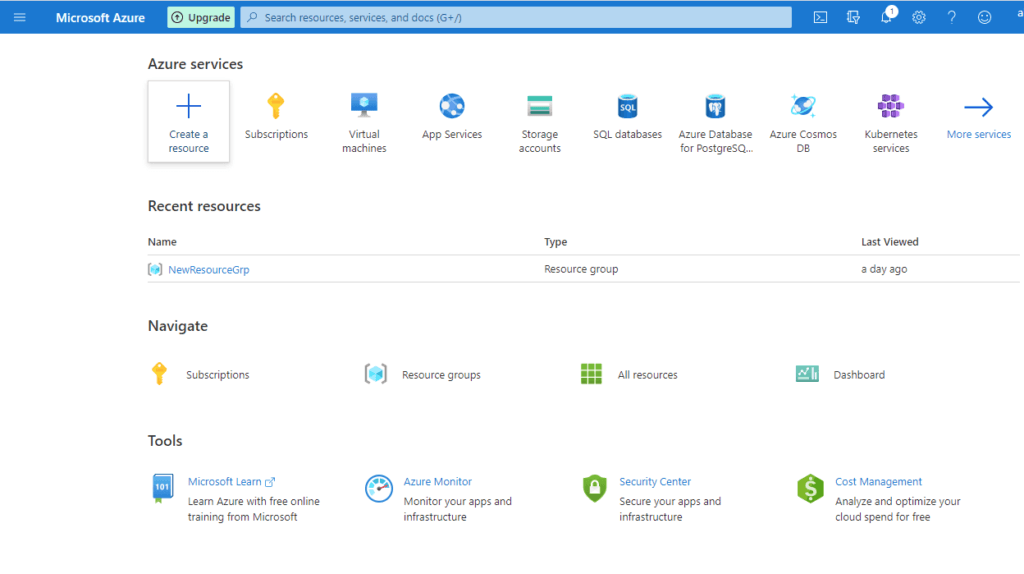This screenshot has width=1024, height=574.
Task: Open Dashboard chart icon
Action: point(807,374)
